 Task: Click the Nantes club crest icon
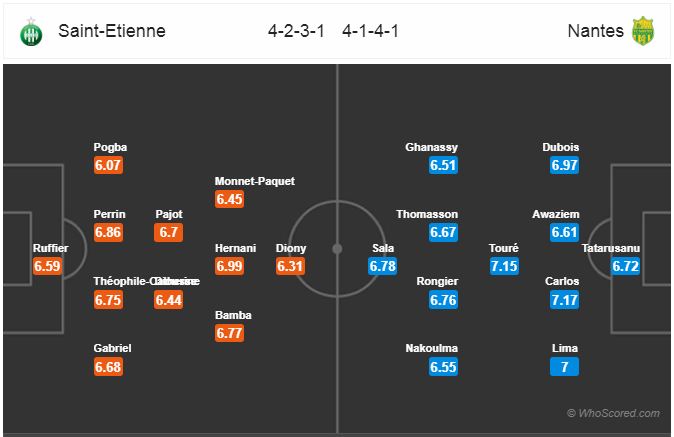tap(643, 31)
